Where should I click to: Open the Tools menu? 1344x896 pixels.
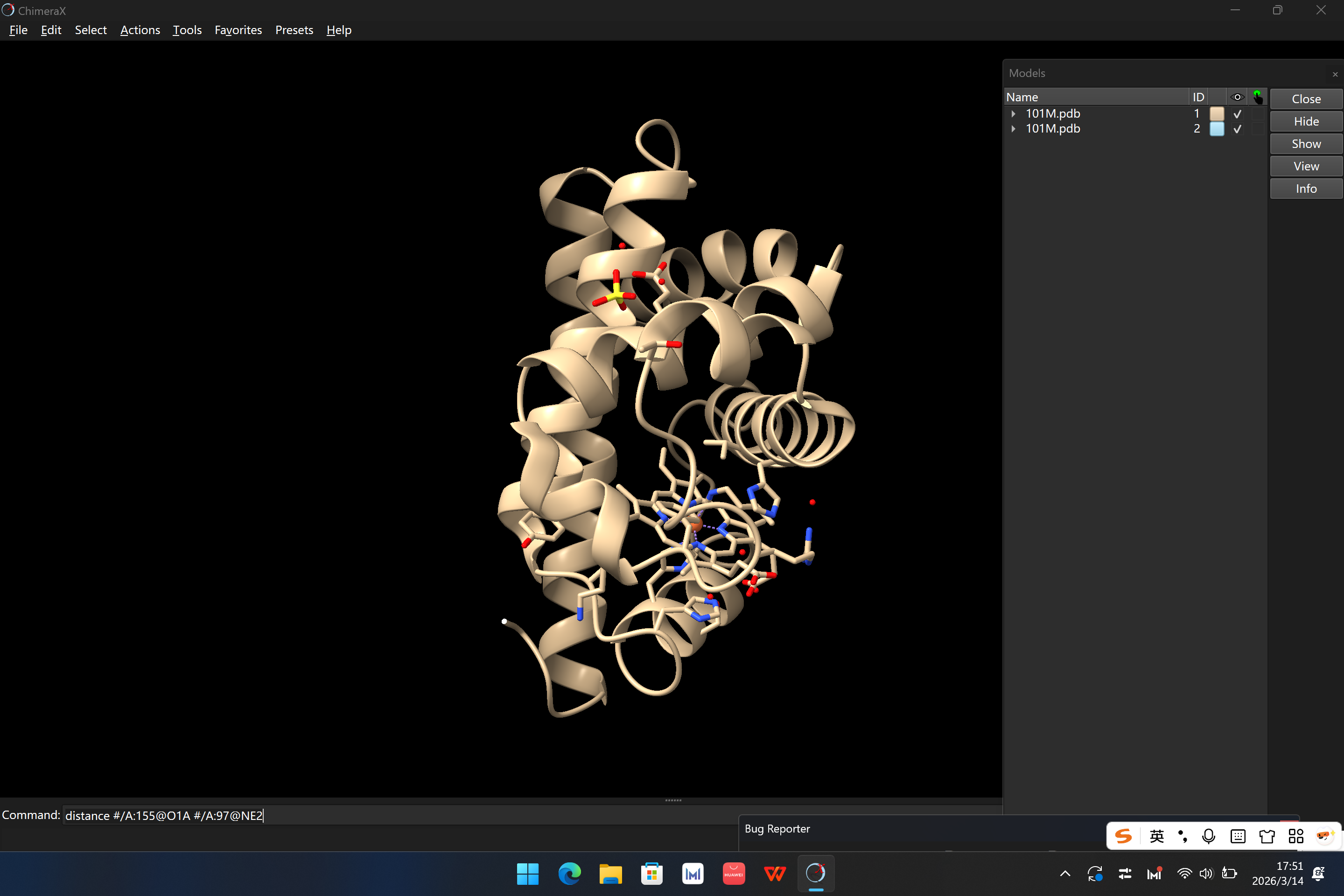(x=187, y=30)
